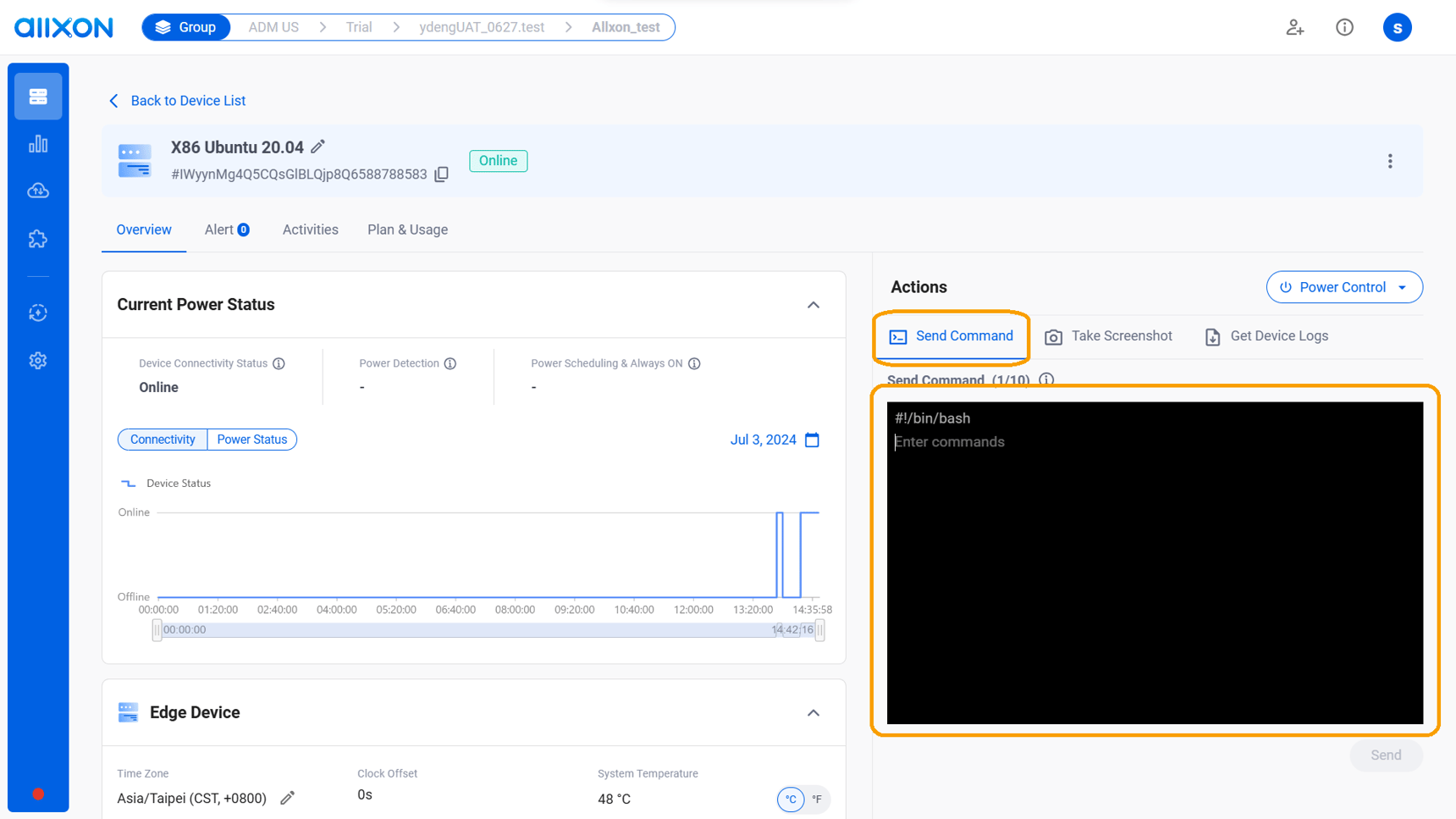
Task: Click the right handle of the timeline slider
Action: pos(819,629)
